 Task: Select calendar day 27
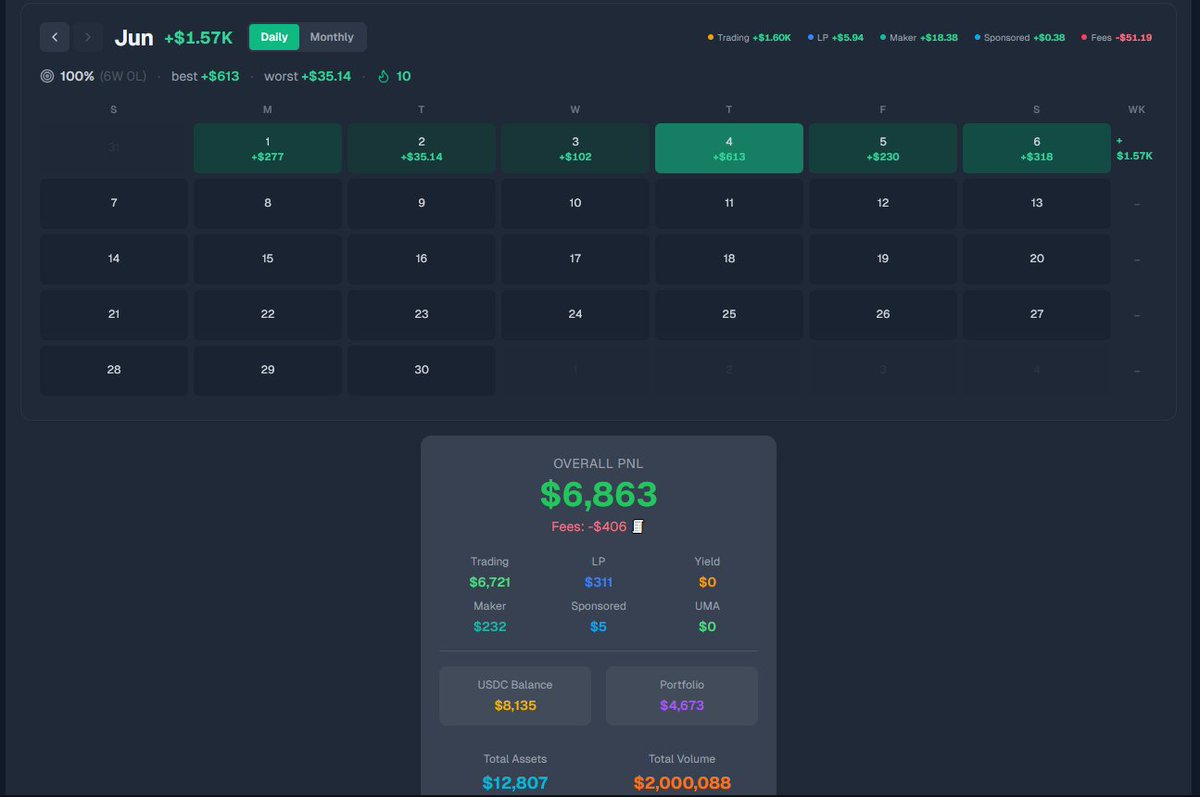pyautogui.click(x=1037, y=314)
